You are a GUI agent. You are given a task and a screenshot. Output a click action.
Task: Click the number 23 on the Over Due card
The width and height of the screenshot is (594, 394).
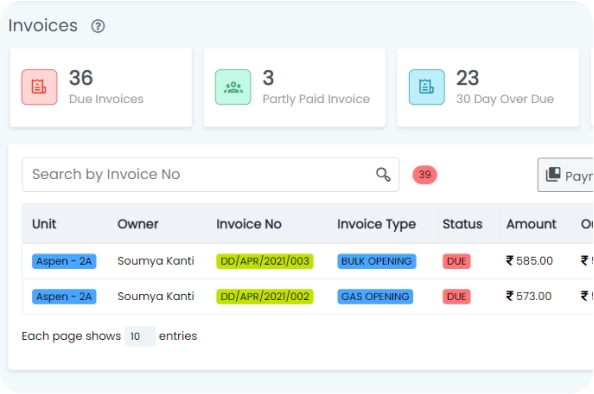coord(467,78)
